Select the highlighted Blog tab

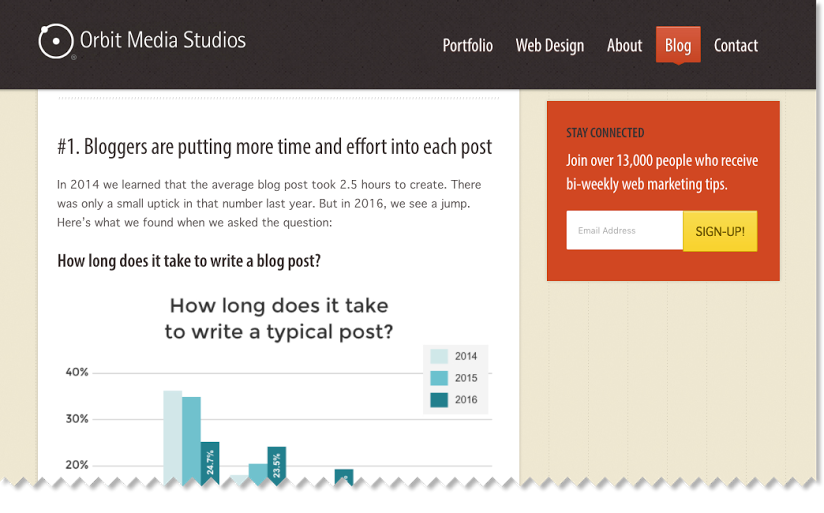[x=678, y=45]
